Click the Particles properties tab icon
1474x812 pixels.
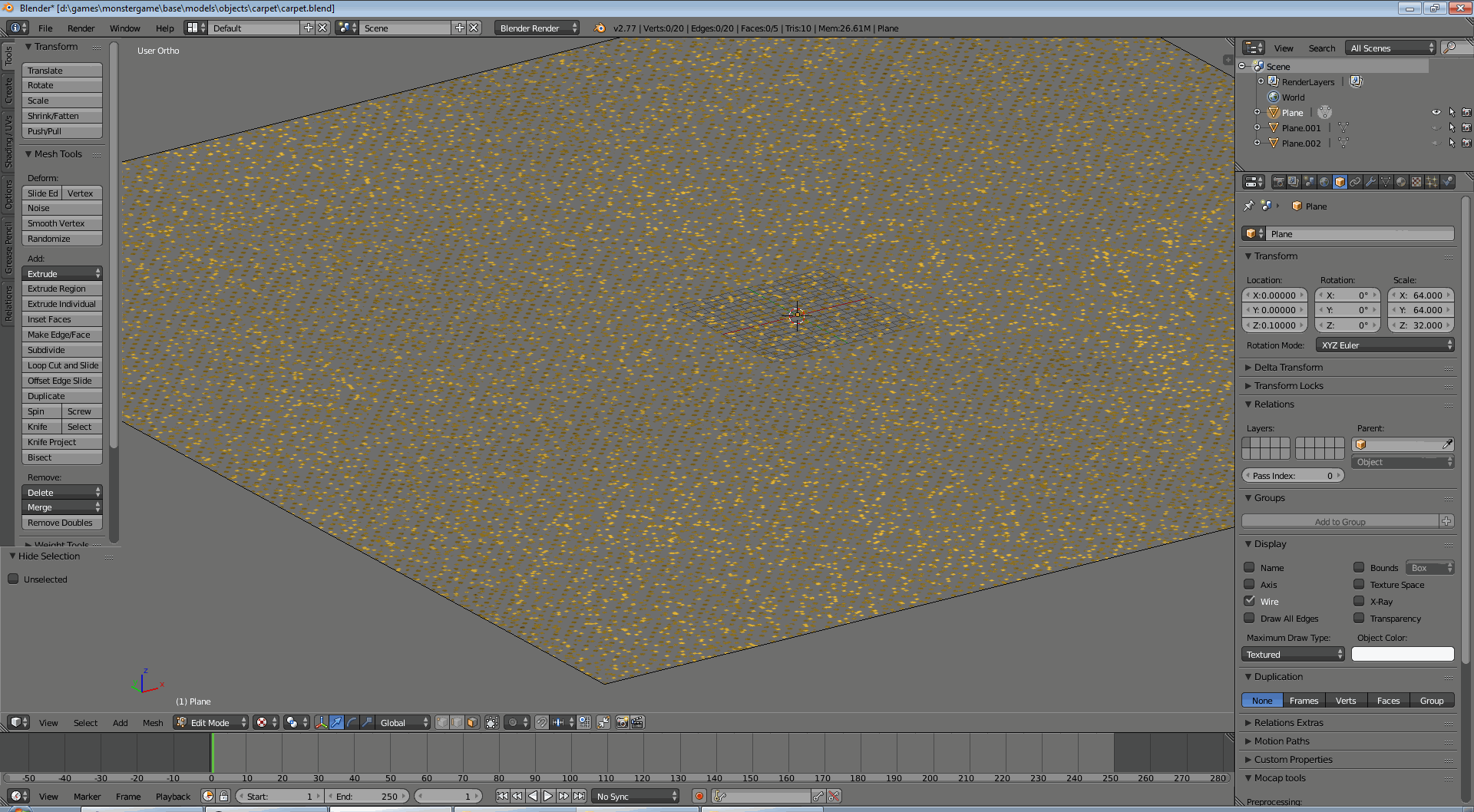click(1432, 182)
